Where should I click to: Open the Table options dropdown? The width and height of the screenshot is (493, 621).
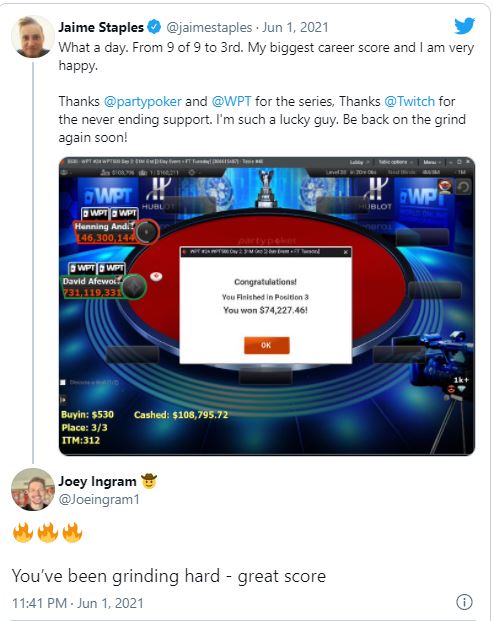coord(396,162)
